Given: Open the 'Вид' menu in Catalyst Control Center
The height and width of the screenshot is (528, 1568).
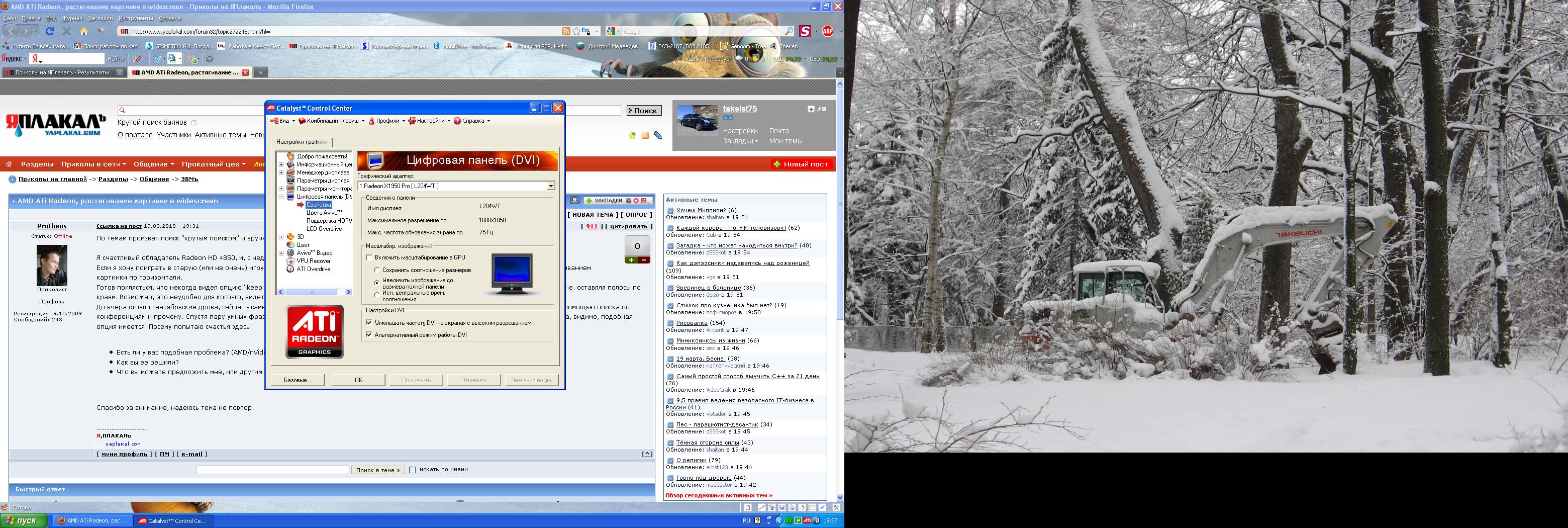Looking at the screenshot, I should coord(282,121).
